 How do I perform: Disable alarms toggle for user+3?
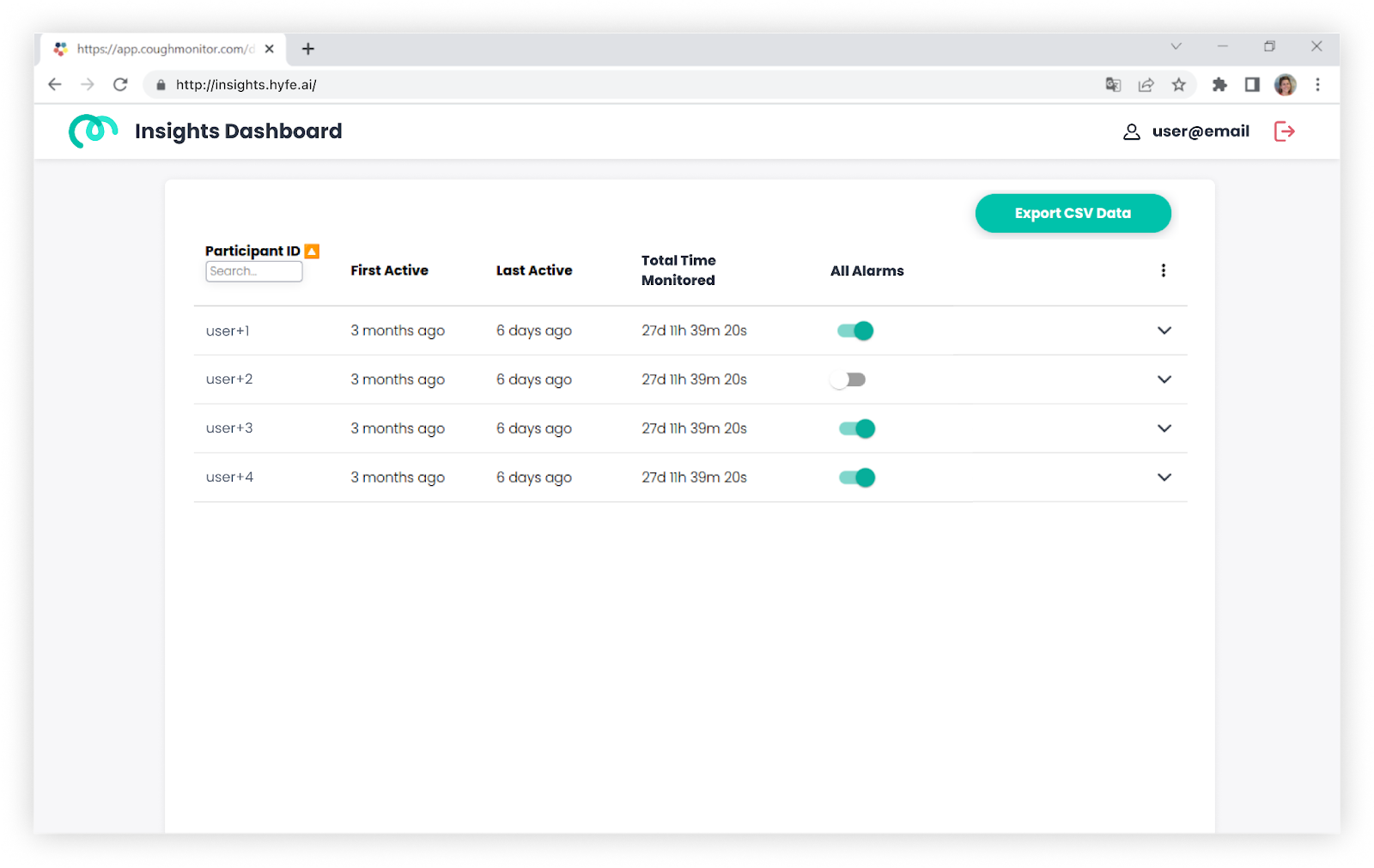tap(857, 428)
